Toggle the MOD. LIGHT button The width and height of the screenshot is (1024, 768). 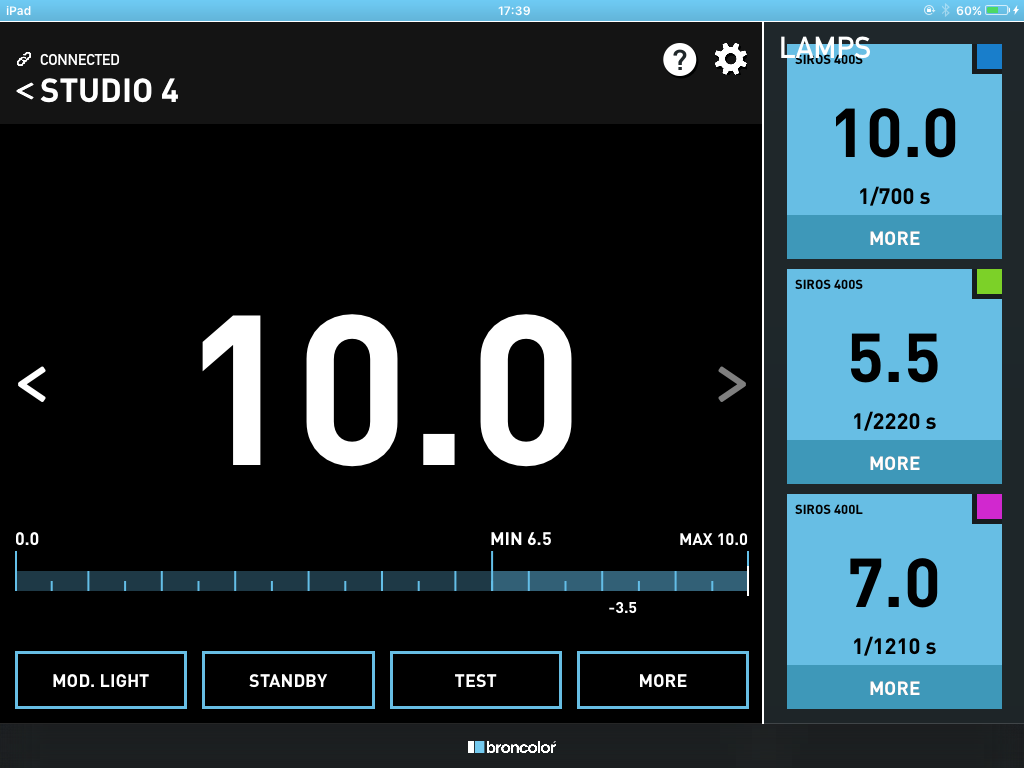point(101,680)
